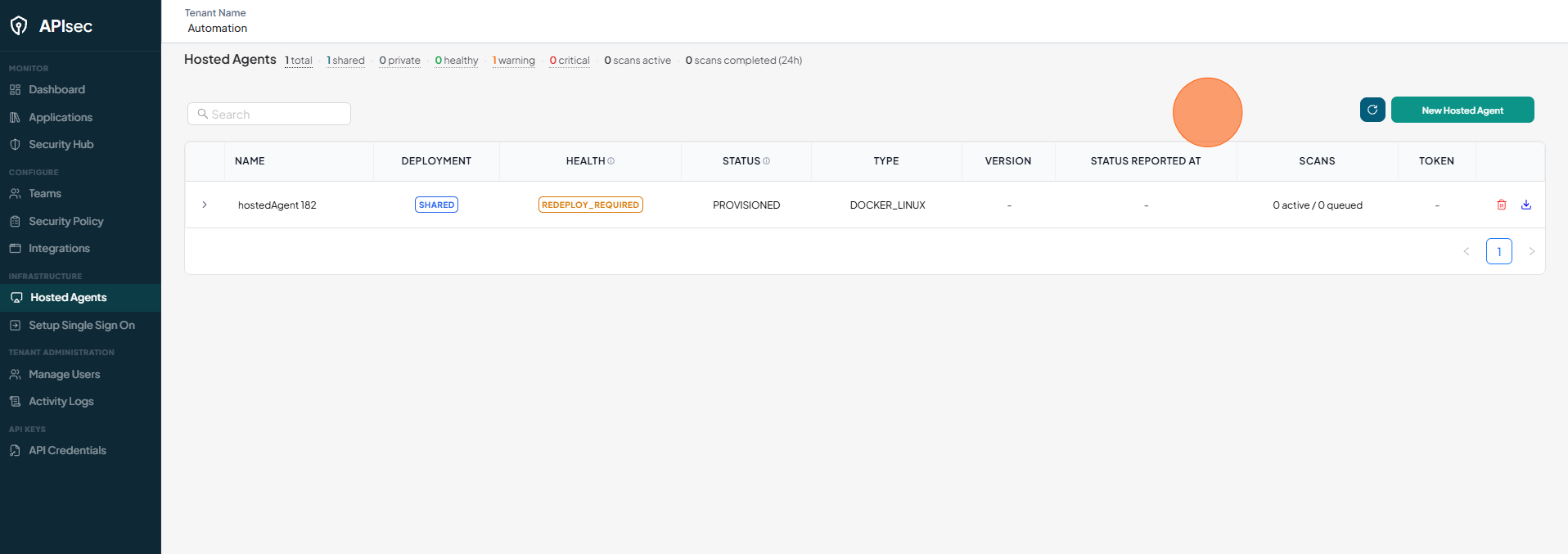Expand the hostedAgent182 row chevron
Screen dimensions: 1568x554
click(205, 205)
